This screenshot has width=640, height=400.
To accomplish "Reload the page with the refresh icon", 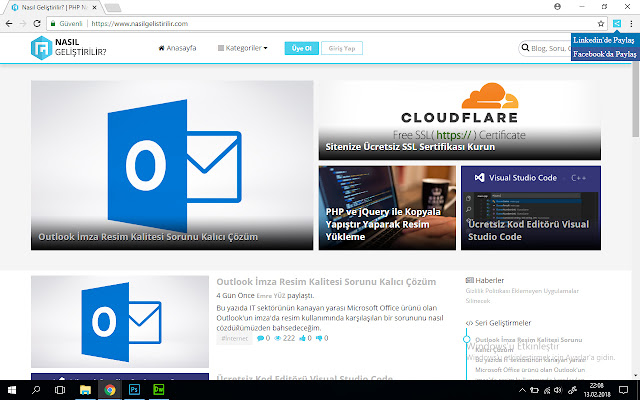I will pyautogui.click(x=37, y=23).
